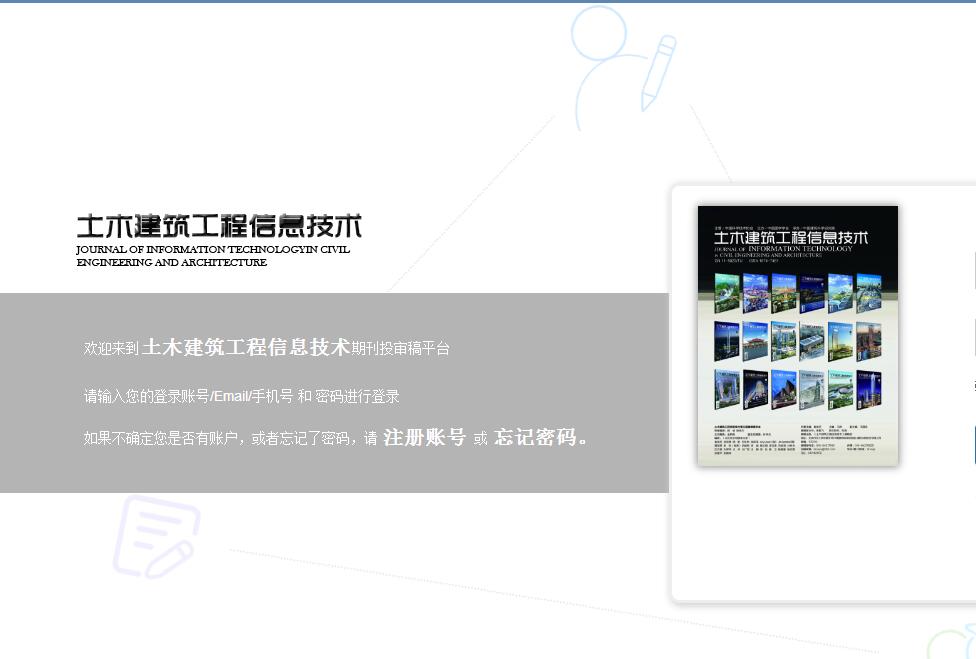Image resolution: width=976 pixels, height=659 pixels.
Task: Open the journal cover image
Action: 797,335
